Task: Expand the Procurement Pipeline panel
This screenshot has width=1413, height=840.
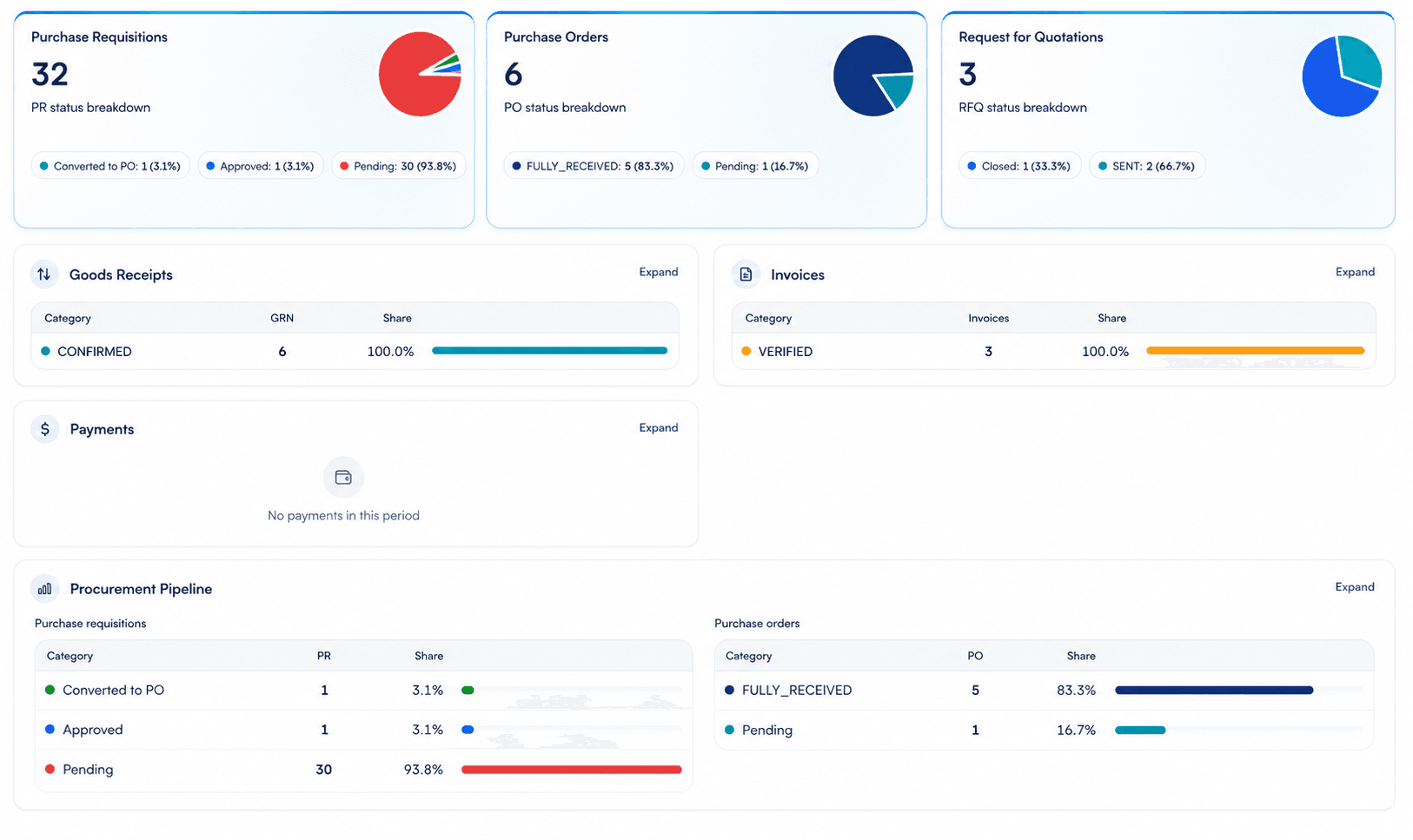Action: point(1355,587)
